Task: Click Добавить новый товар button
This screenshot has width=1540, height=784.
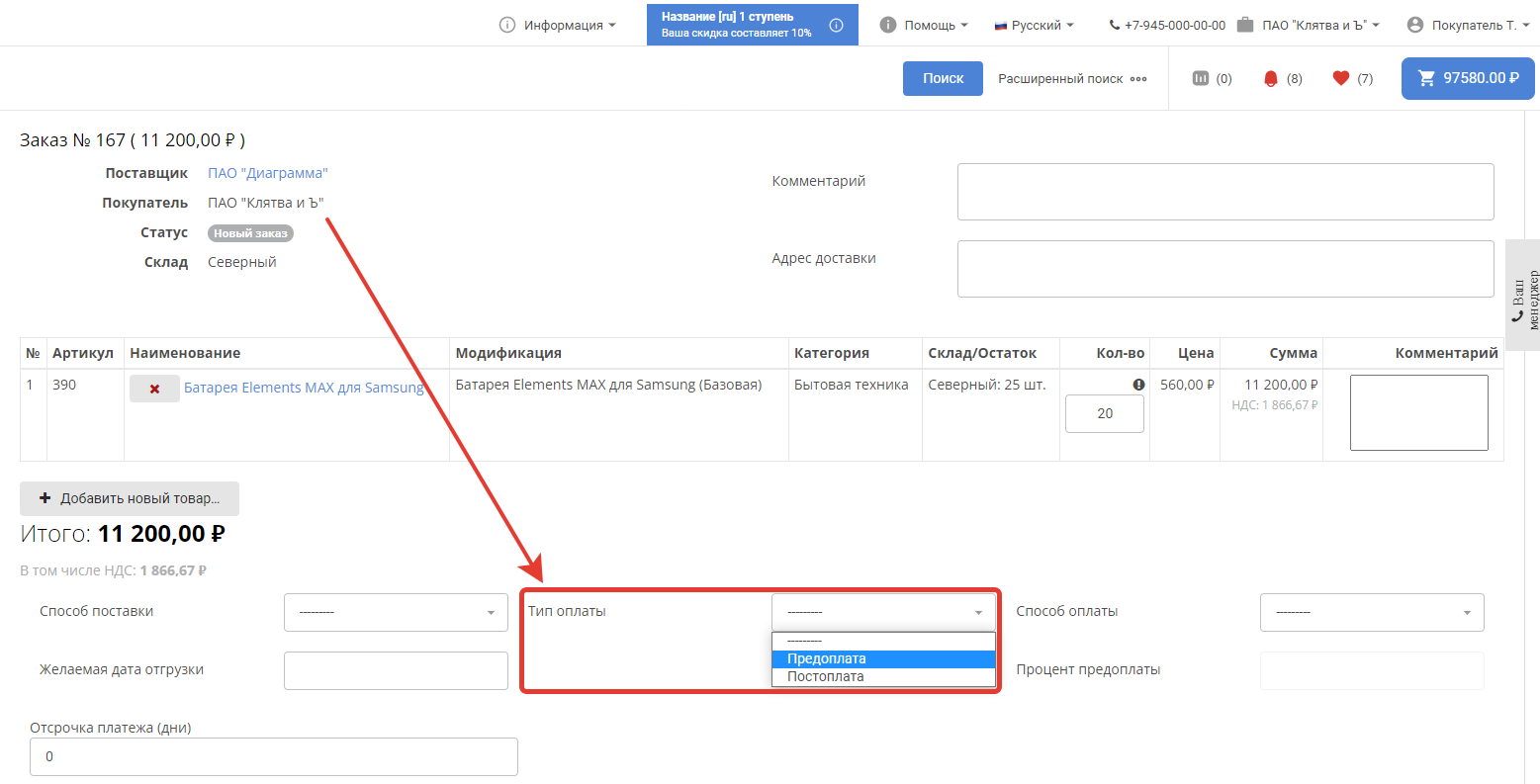Action: tap(130, 498)
